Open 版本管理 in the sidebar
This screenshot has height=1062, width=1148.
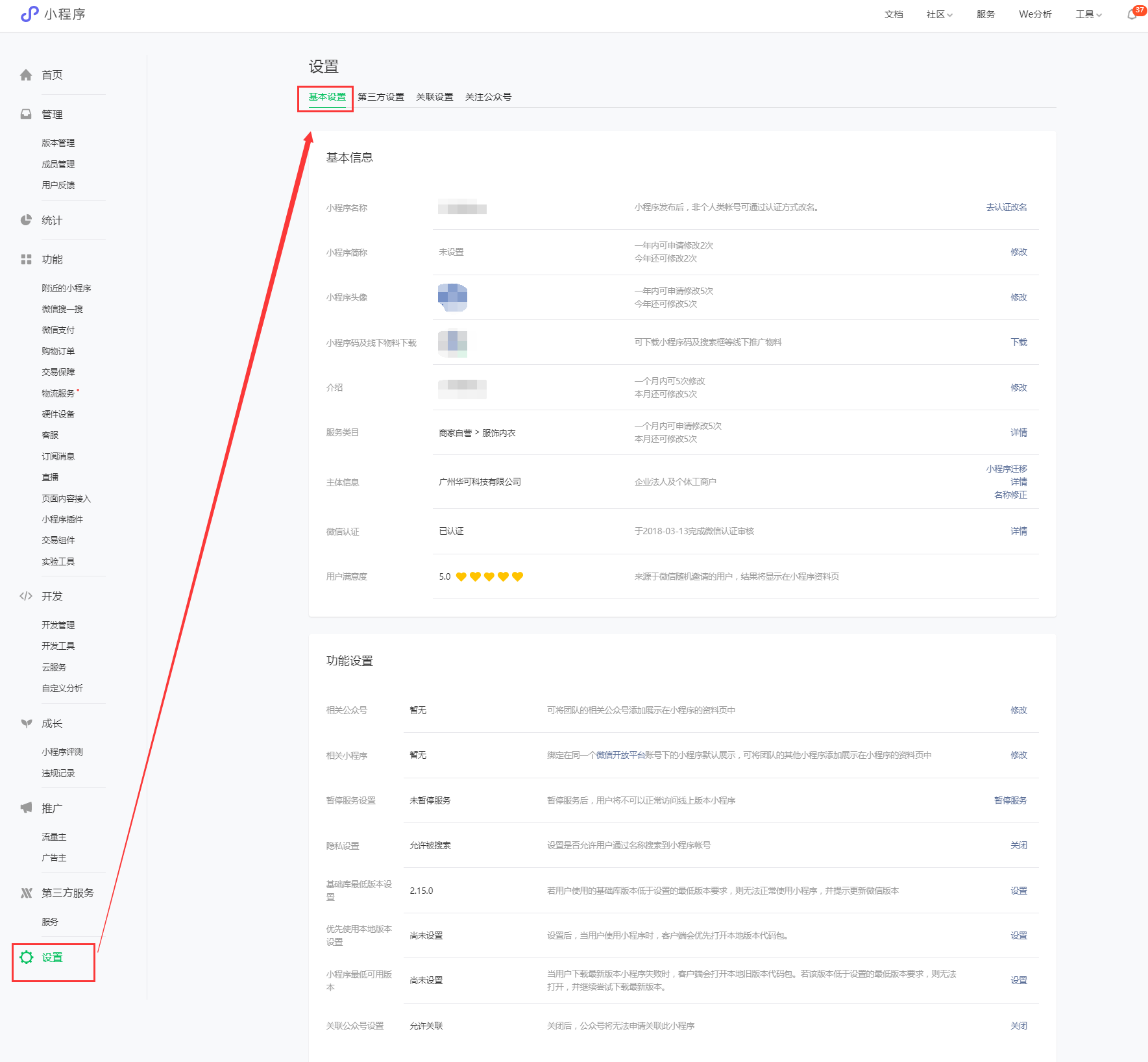[58, 143]
